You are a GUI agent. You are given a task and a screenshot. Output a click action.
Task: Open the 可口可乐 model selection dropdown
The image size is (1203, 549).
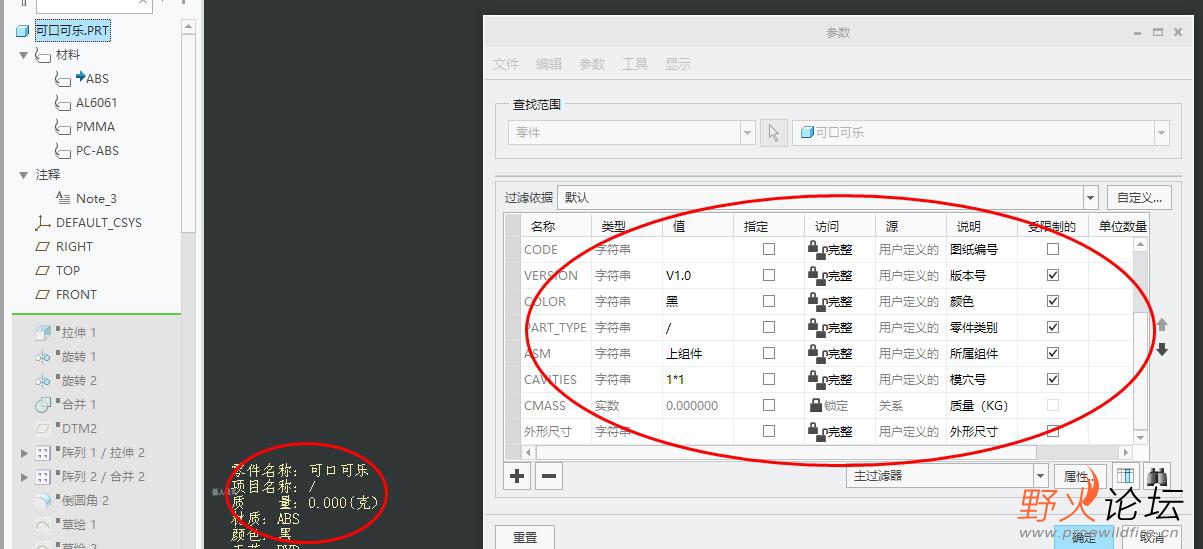coord(1161,132)
